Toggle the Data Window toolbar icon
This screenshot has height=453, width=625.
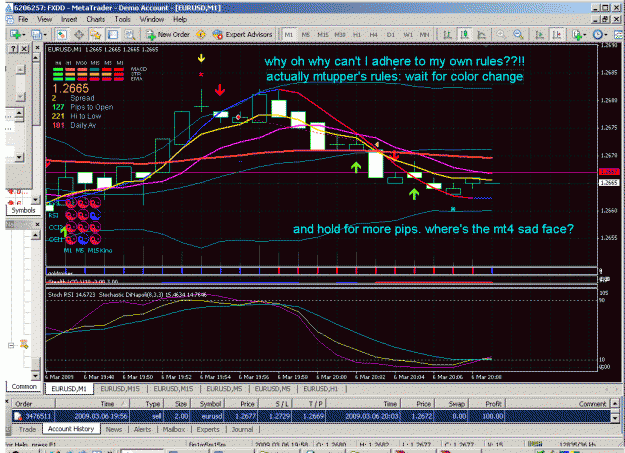tap(79, 35)
